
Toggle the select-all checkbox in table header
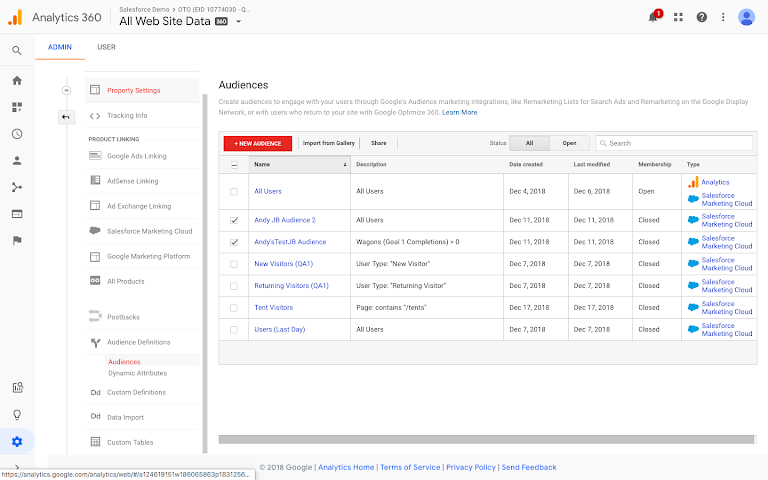pos(234,165)
